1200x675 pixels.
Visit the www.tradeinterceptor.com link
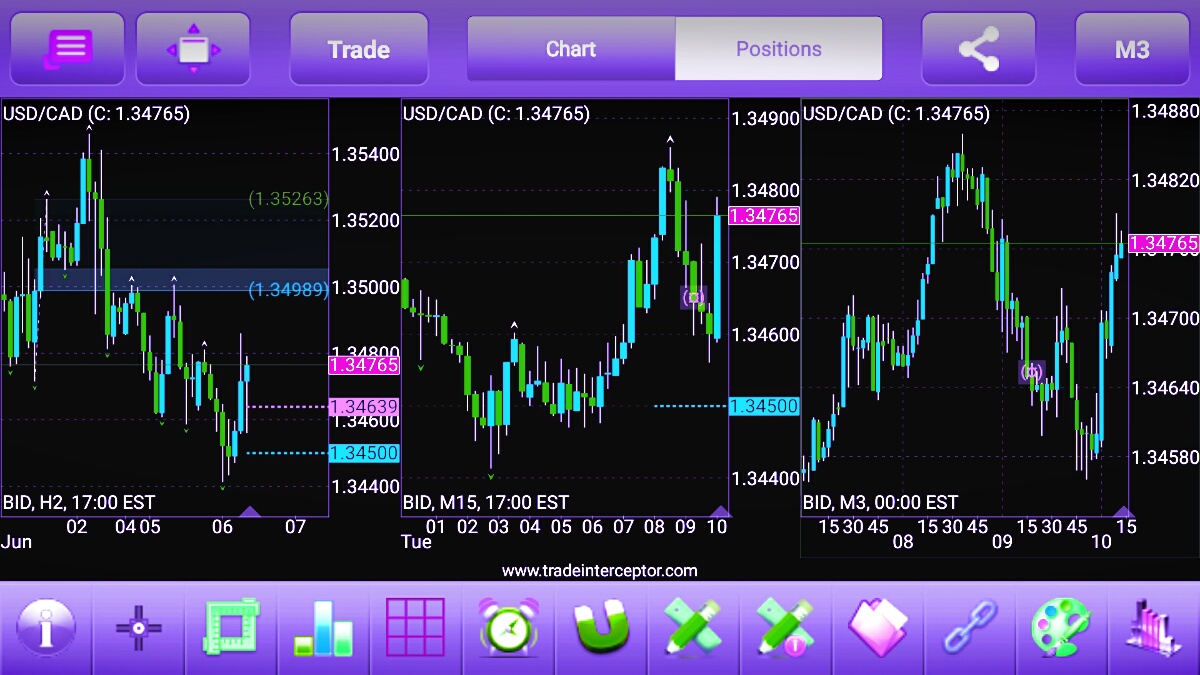pyautogui.click(x=599, y=571)
